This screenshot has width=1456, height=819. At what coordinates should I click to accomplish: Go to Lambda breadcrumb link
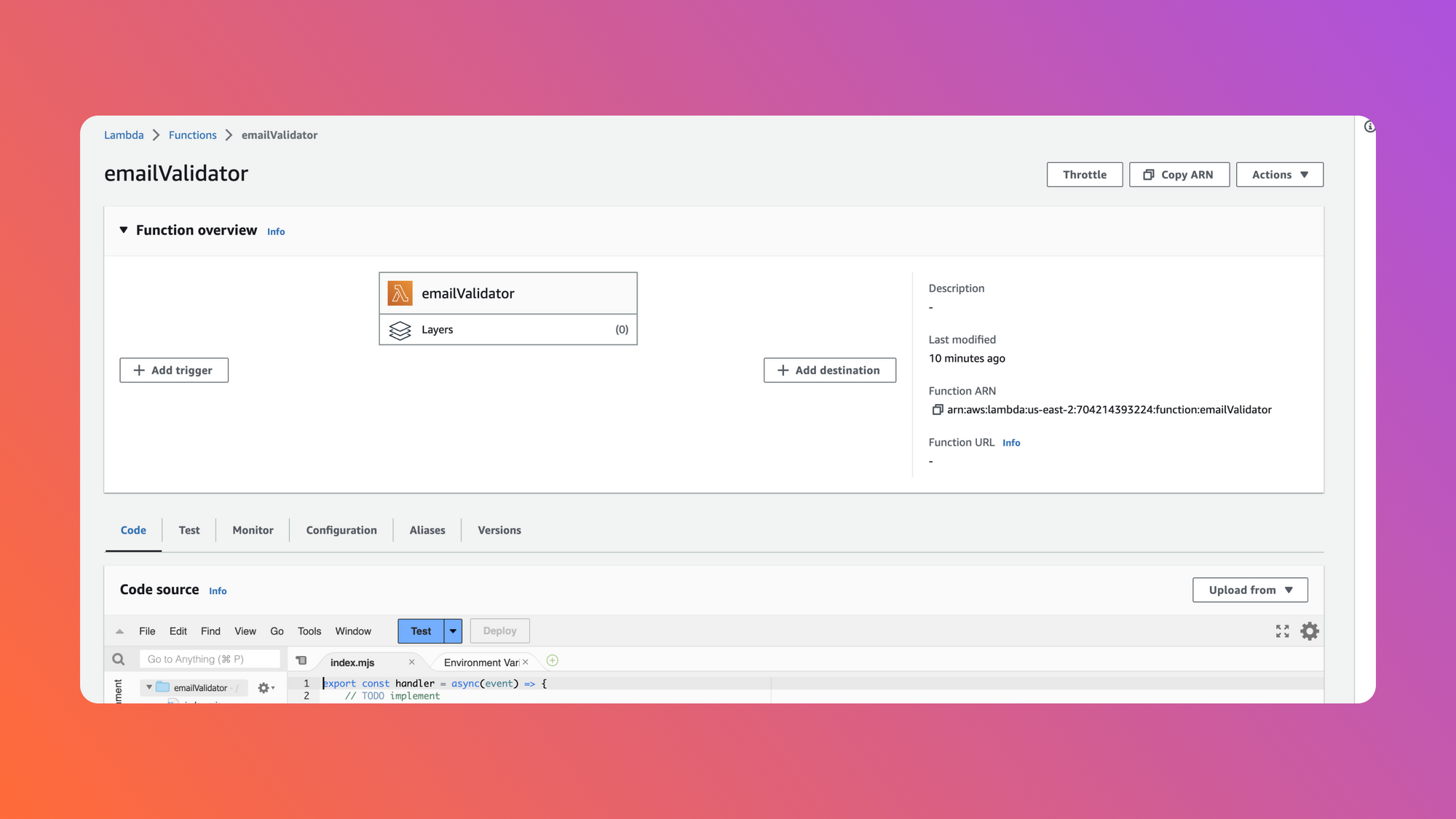(124, 135)
